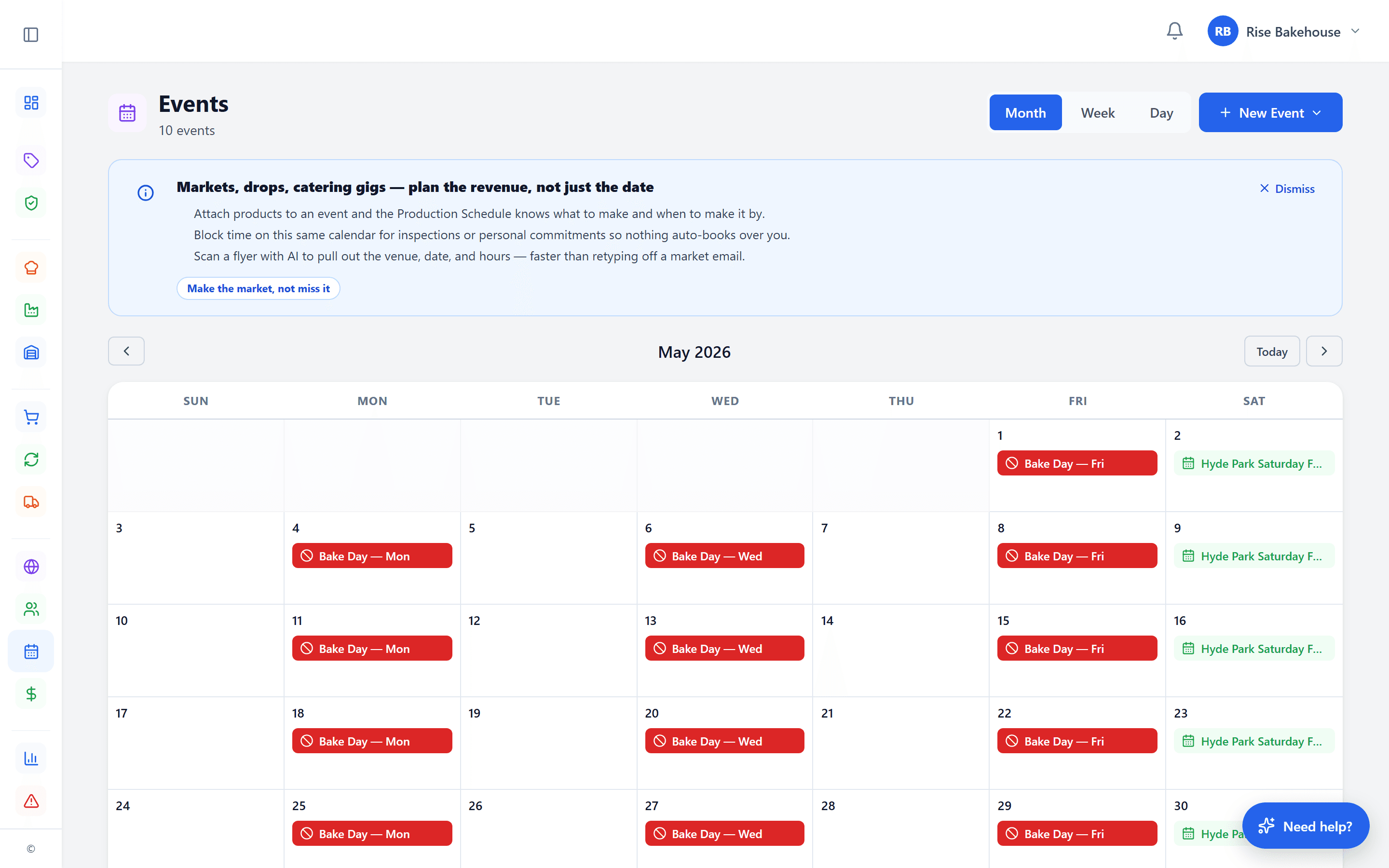Go to next month

(1324, 351)
